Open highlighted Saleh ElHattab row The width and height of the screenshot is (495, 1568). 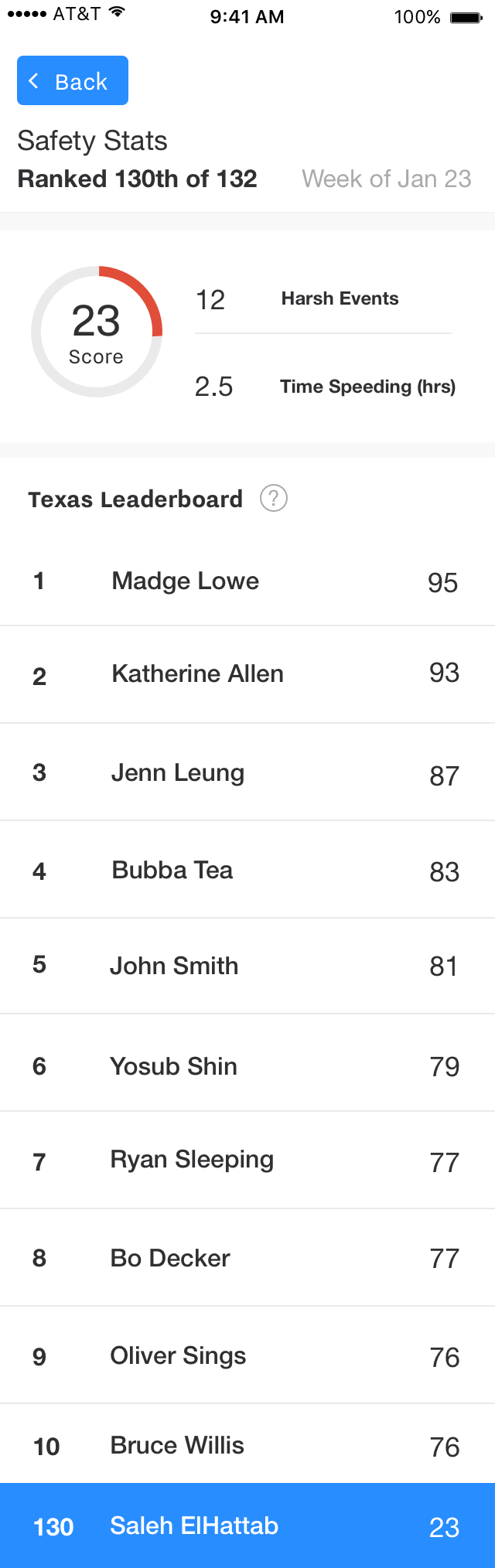tap(247, 1525)
